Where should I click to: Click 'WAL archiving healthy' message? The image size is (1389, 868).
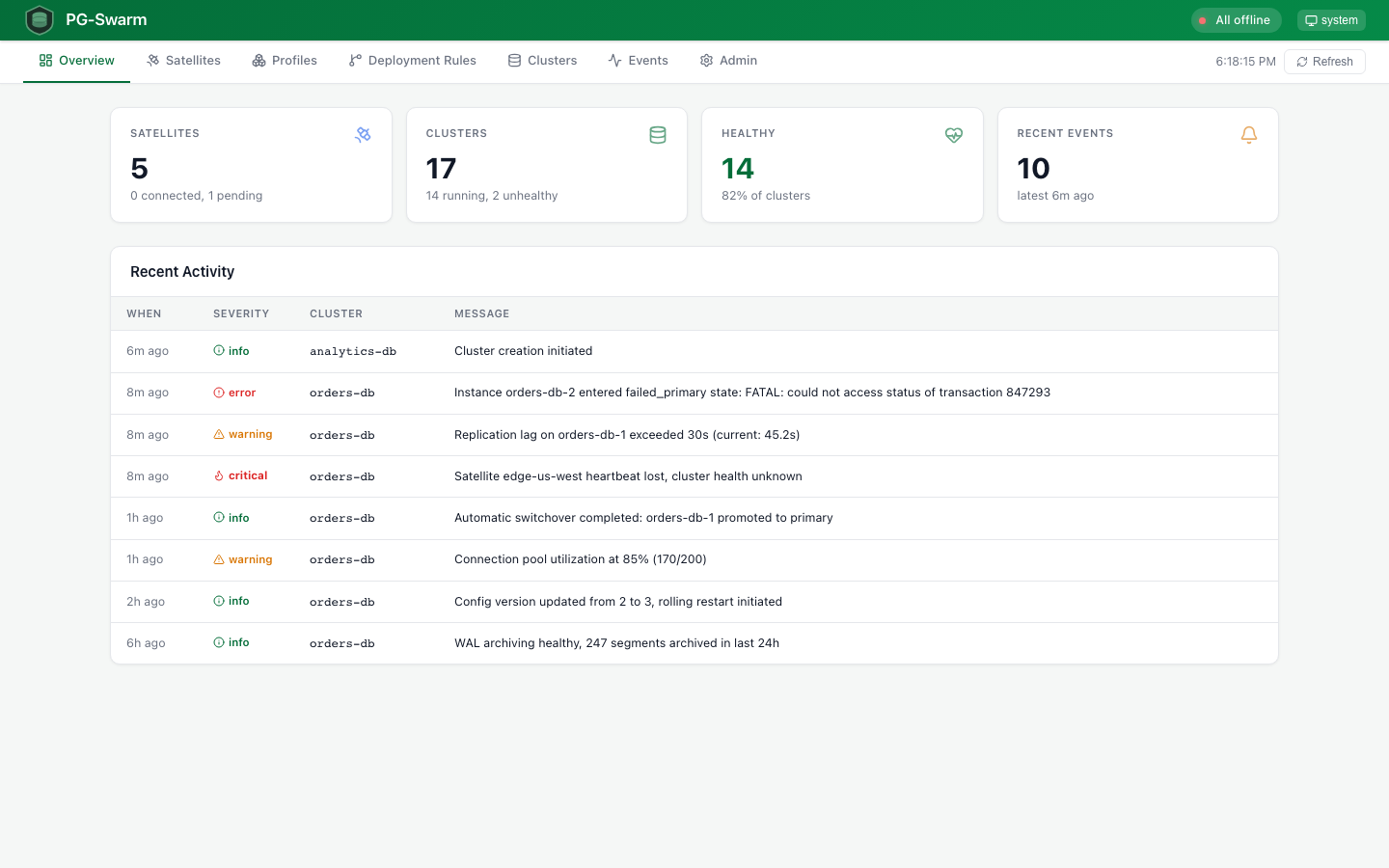[x=616, y=643]
